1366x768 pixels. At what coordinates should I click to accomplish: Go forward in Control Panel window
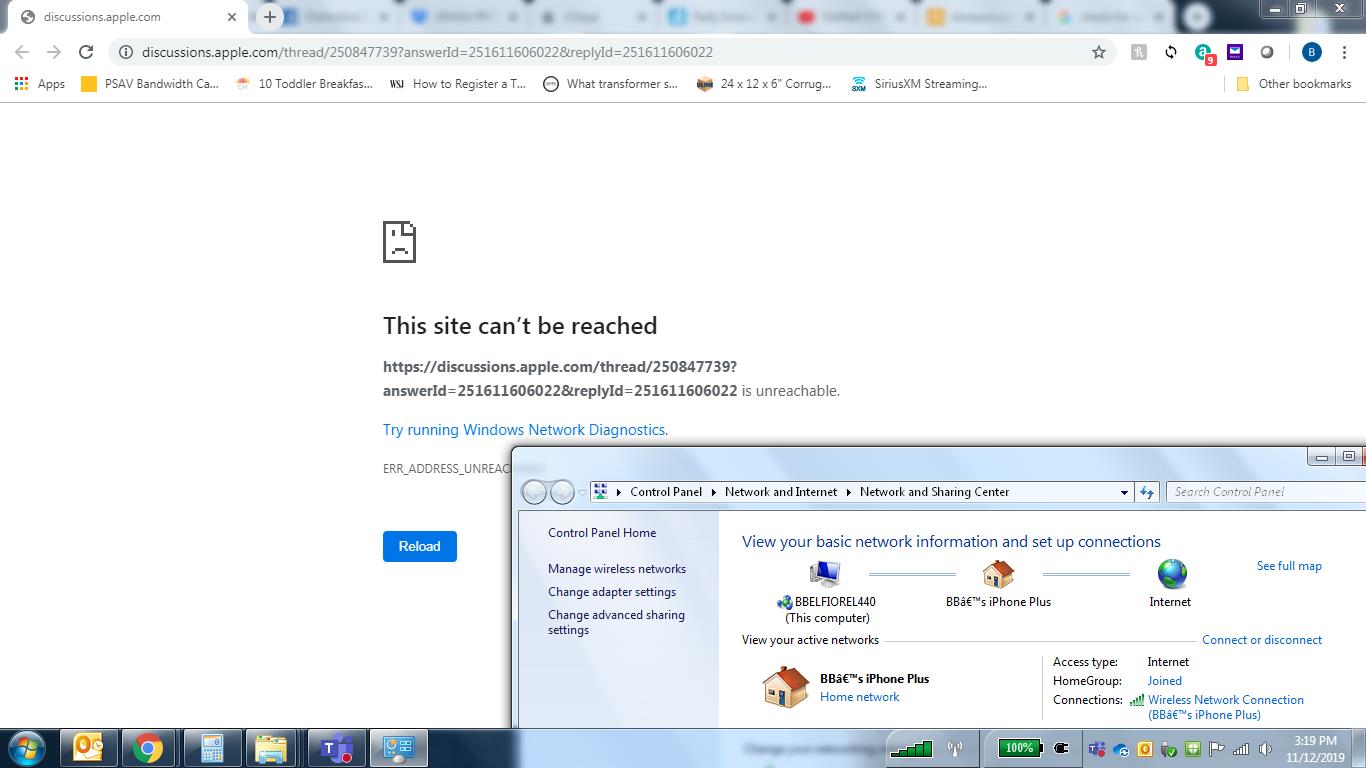click(563, 491)
